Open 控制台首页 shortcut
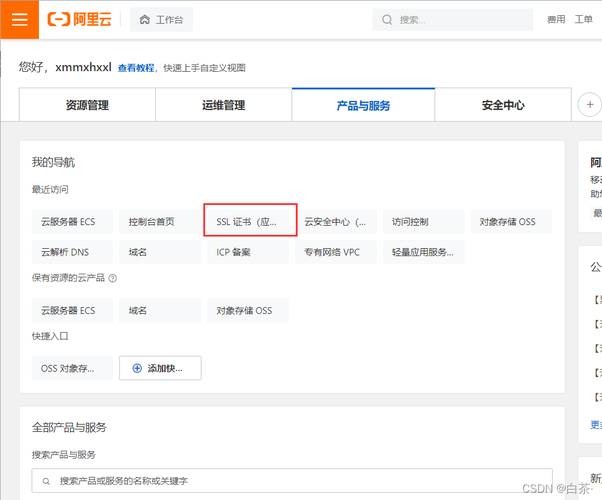This screenshot has width=602, height=500. tap(160, 222)
